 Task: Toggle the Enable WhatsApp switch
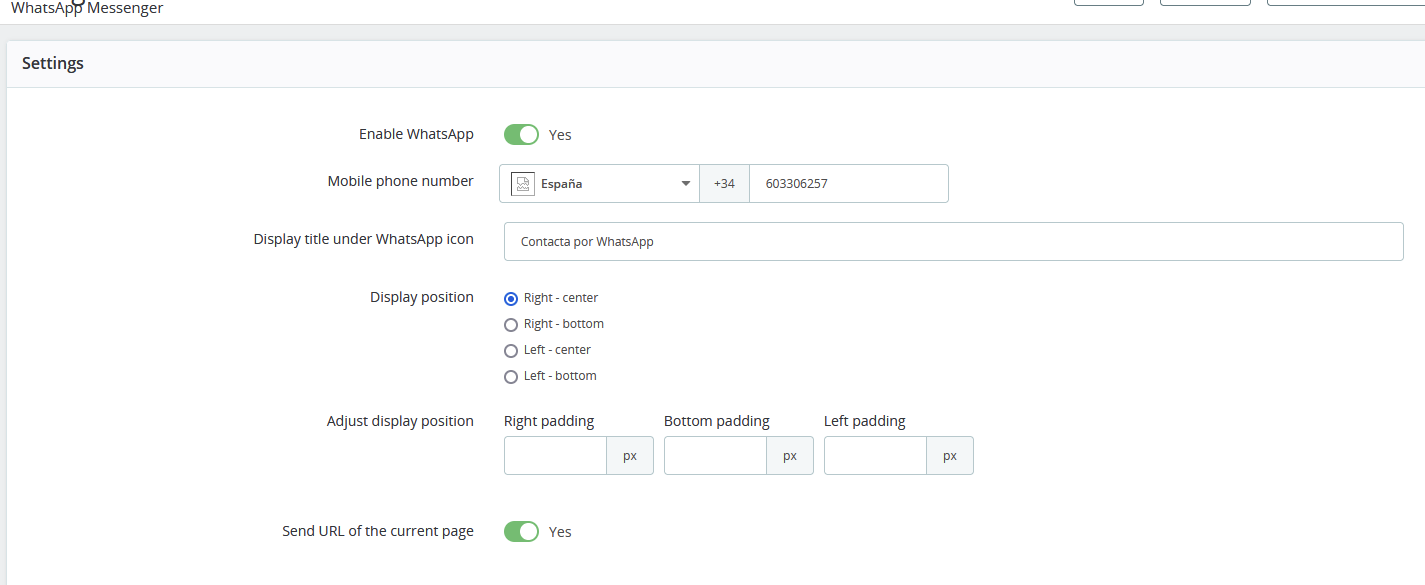[521, 134]
